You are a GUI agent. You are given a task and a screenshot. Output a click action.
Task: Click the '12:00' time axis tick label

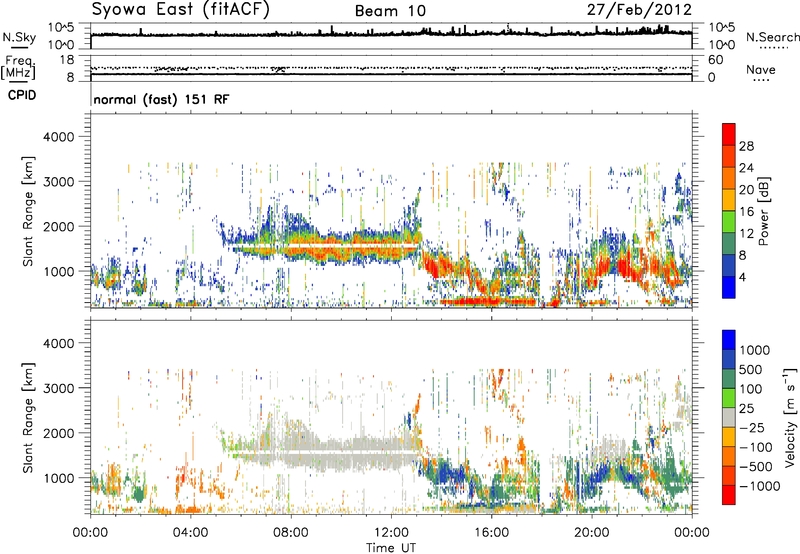[391, 533]
